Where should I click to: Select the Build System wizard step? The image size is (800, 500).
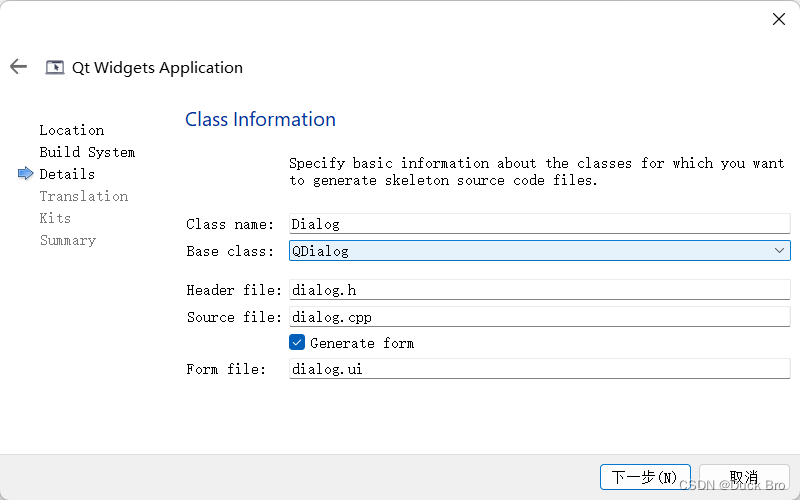[x=87, y=152]
